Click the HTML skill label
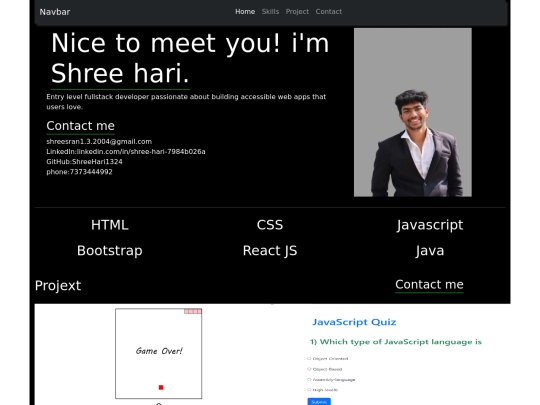 (x=110, y=225)
